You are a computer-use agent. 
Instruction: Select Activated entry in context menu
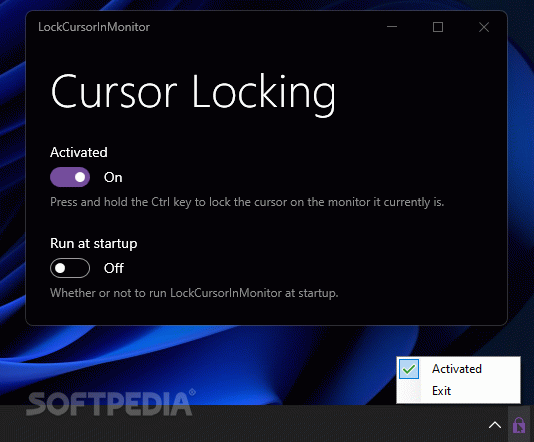(457, 369)
